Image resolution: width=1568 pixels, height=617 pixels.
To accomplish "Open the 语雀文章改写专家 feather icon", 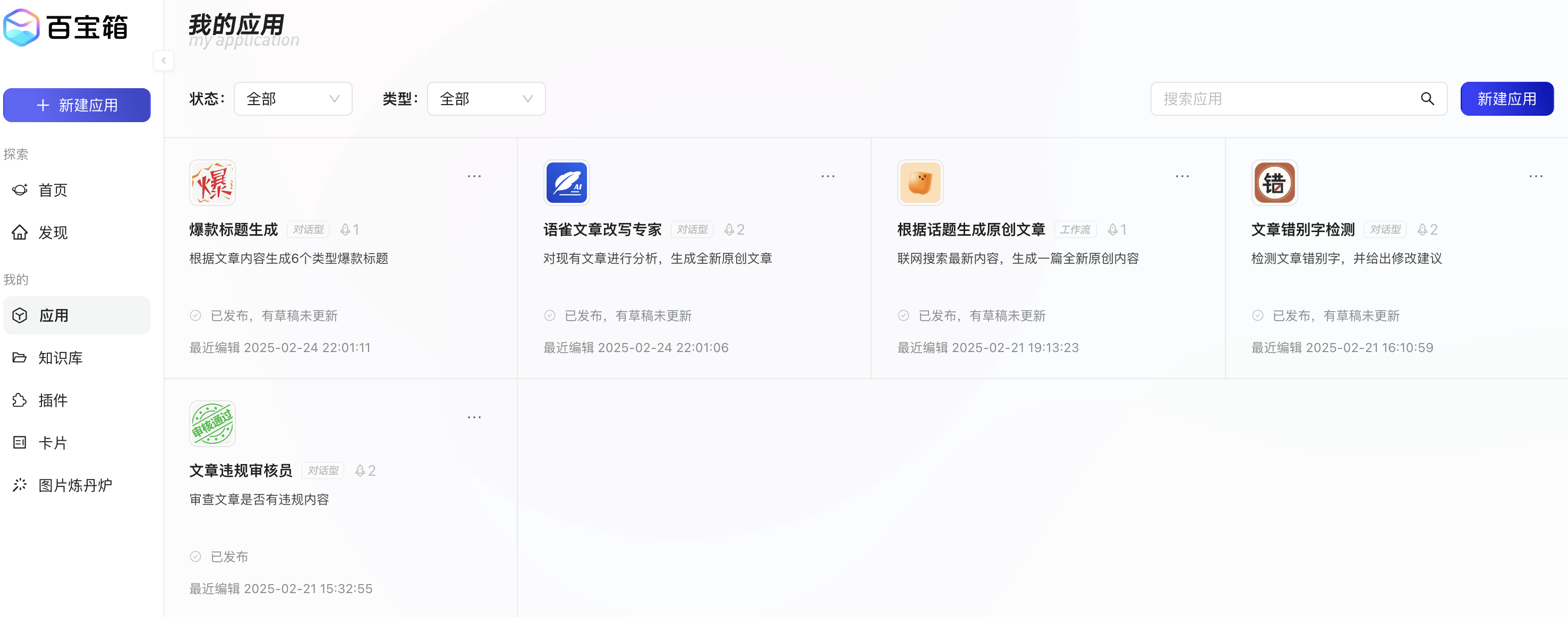I will pyautogui.click(x=566, y=183).
